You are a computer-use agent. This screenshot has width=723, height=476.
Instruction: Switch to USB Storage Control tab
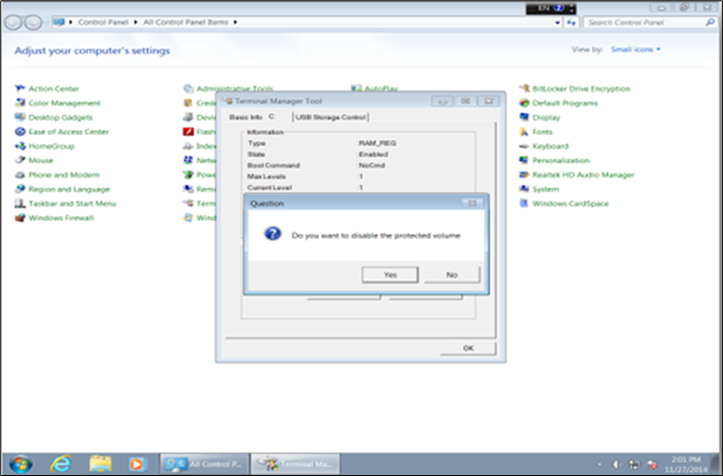(324, 117)
